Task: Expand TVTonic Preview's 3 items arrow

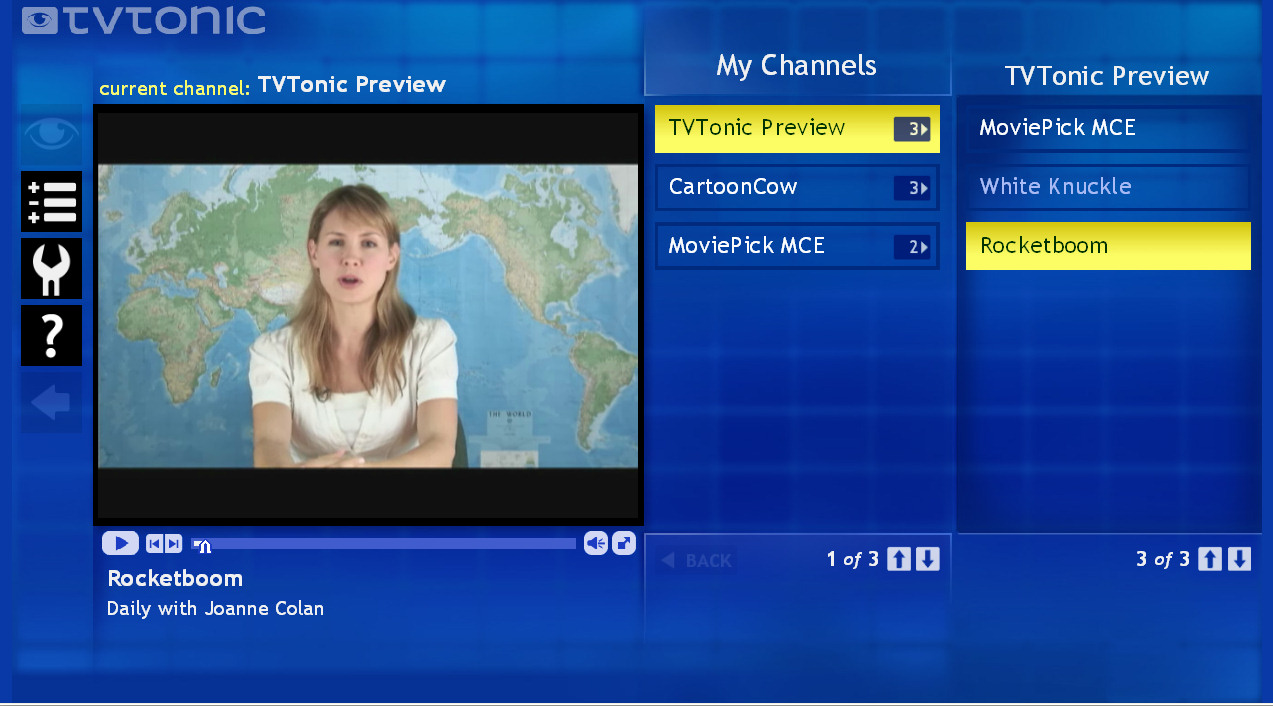Action: (912, 129)
